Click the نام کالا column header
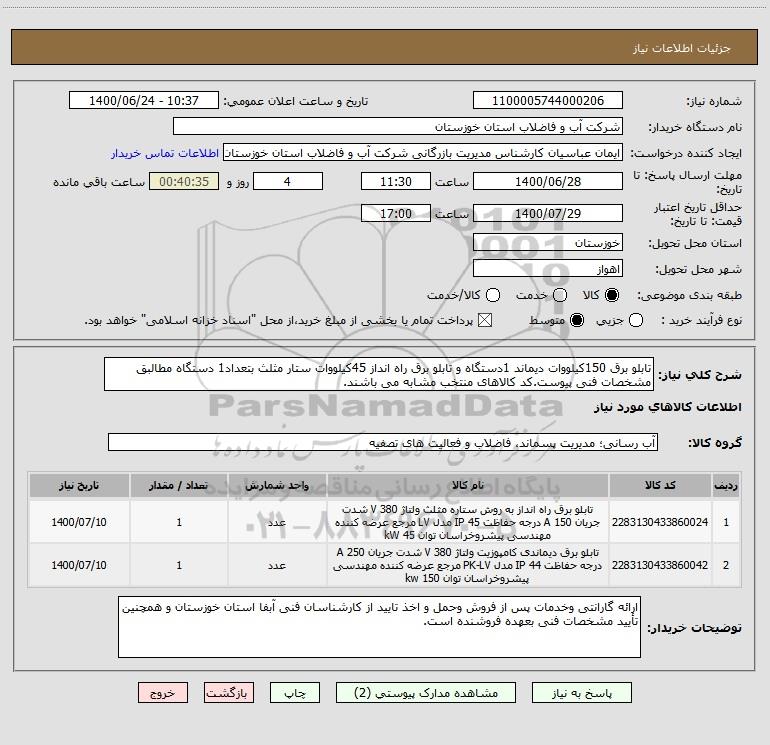The width and height of the screenshot is (770, 745). coord(468,485)
